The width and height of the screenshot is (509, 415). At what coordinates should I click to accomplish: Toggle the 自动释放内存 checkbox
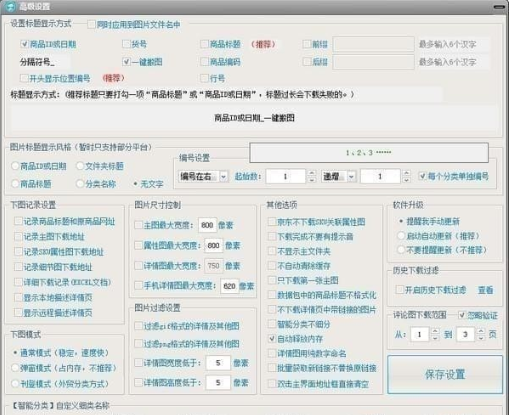pyautogui.click(x=272, y=339)
